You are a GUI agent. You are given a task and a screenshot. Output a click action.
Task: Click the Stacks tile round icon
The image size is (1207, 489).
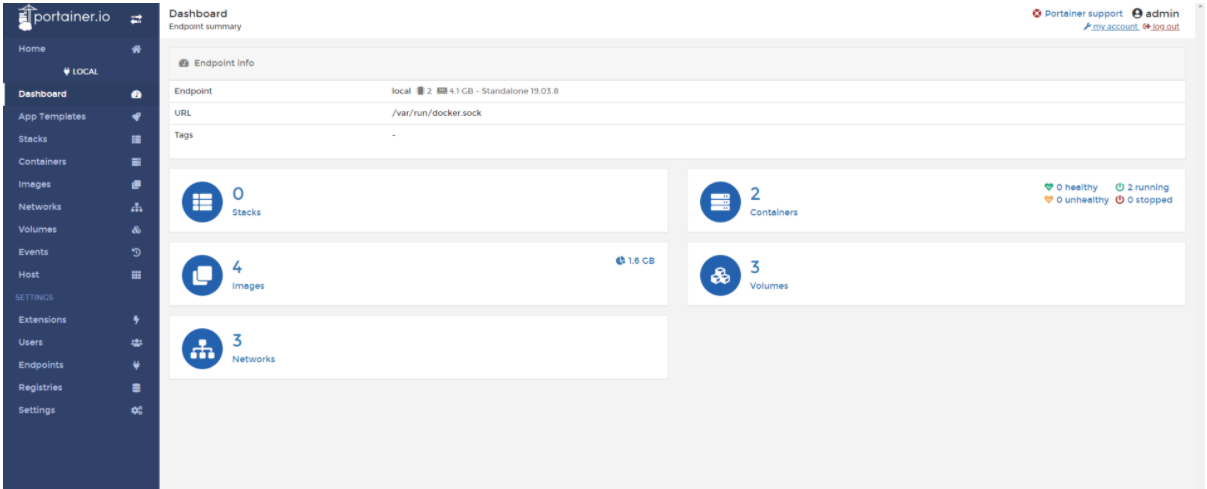201,202
